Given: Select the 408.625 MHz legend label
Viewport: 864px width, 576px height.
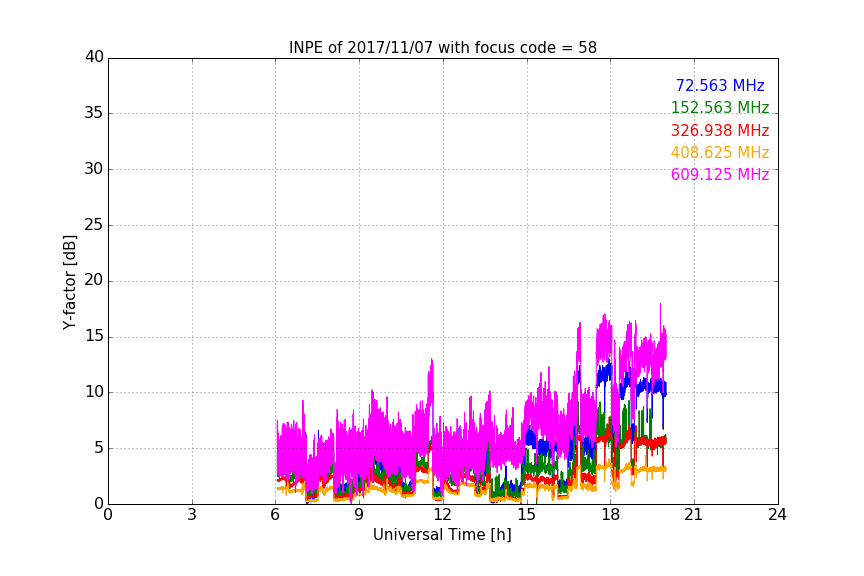Looking at the screenshot, I should (720, 152).
